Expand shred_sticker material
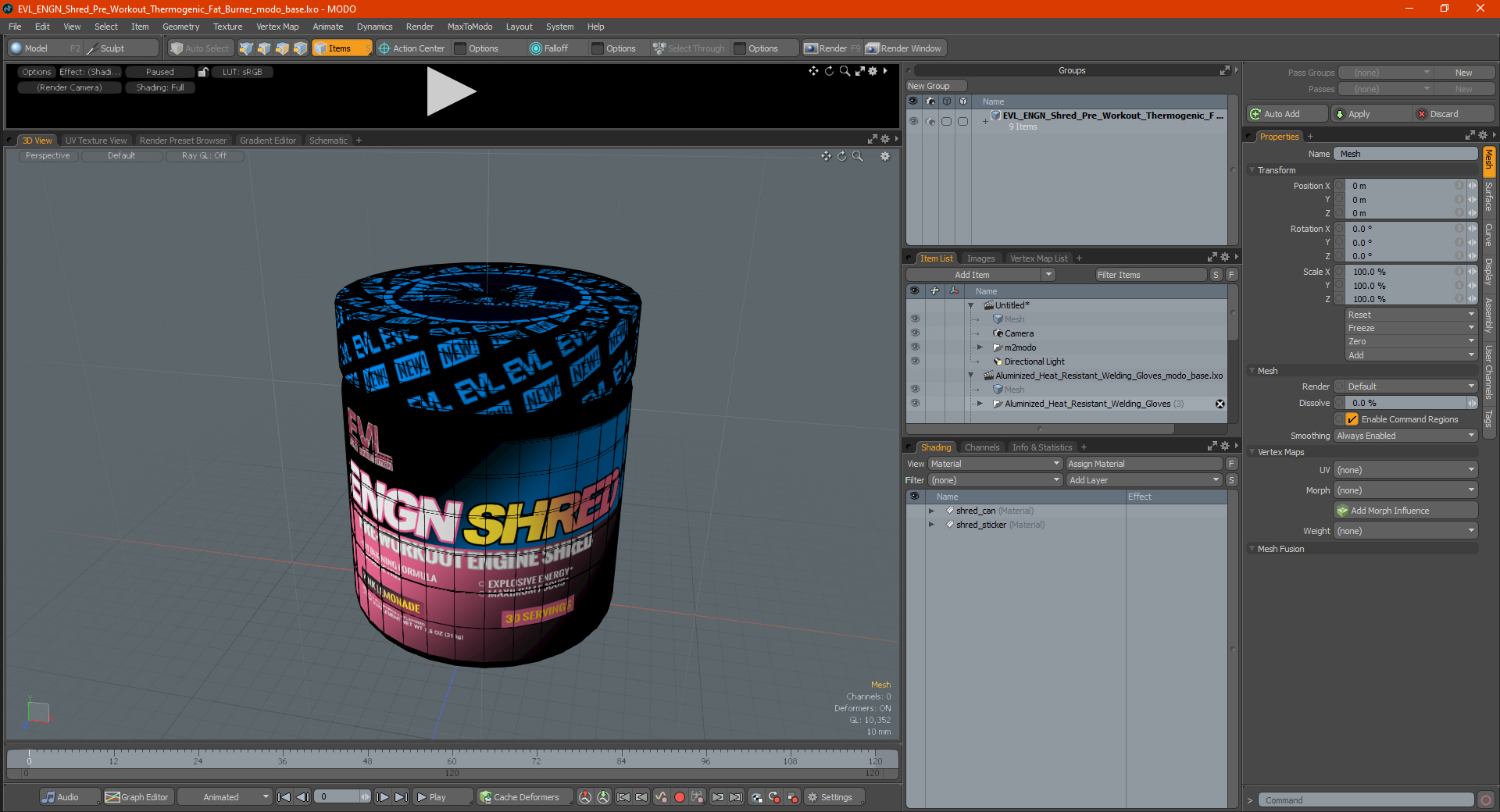This screenshot has width=1500, height=812. click(931, 525)
